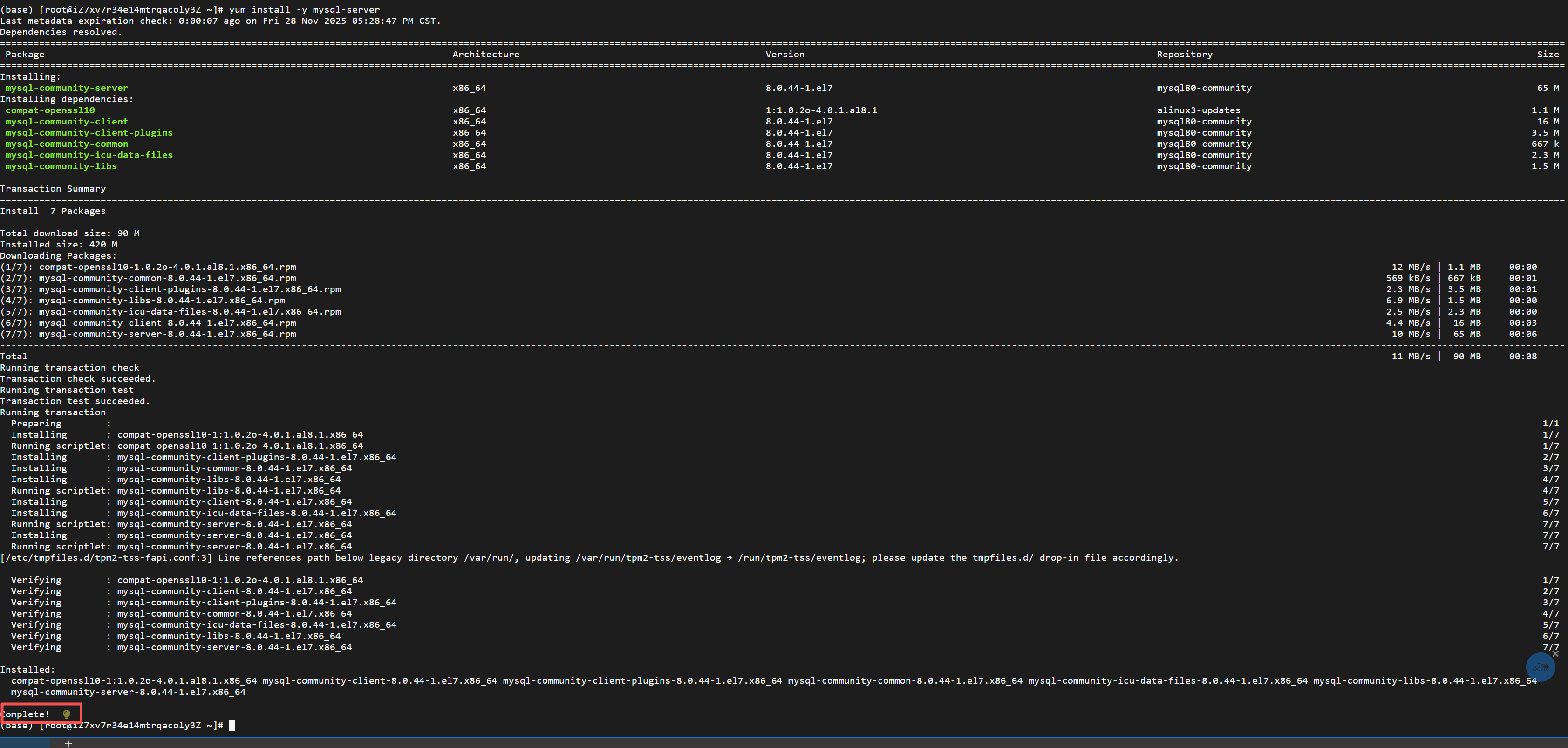Click green 'mysql-community-libs' package name
This screenshot has height=748, width=1568.
(x=61, y=166)
